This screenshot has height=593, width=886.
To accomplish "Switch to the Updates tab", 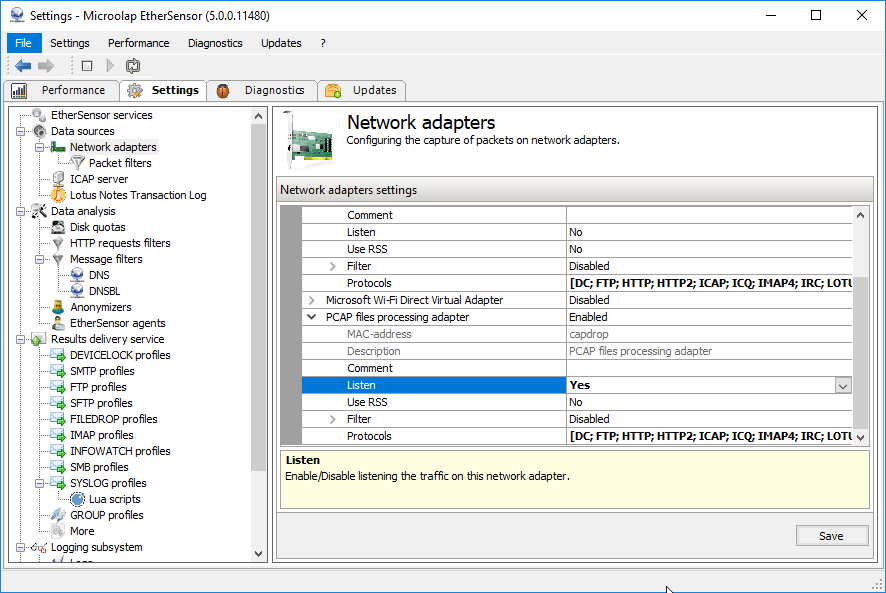I will click(361, 90).
